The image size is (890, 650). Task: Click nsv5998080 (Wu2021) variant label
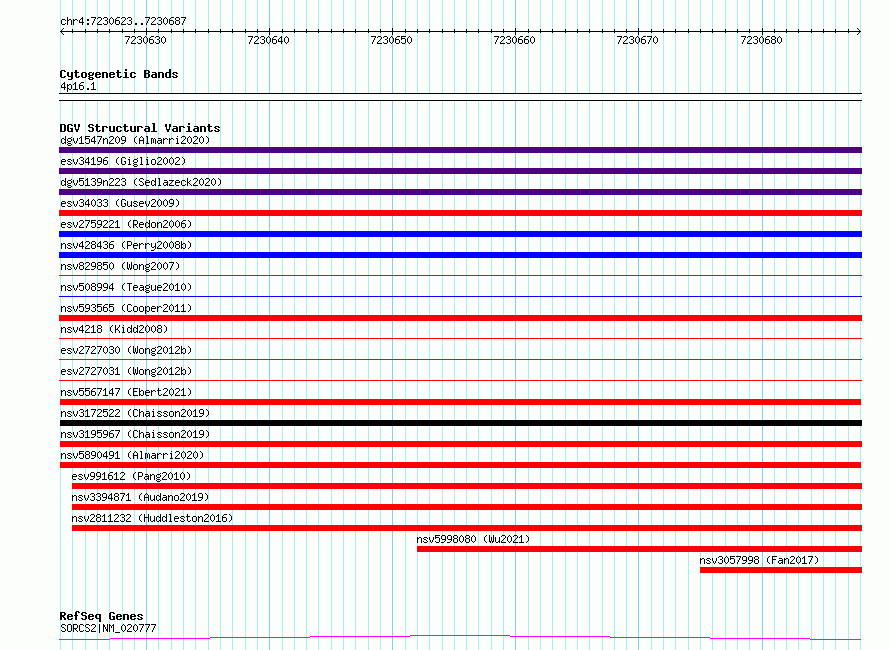(473, 539)
